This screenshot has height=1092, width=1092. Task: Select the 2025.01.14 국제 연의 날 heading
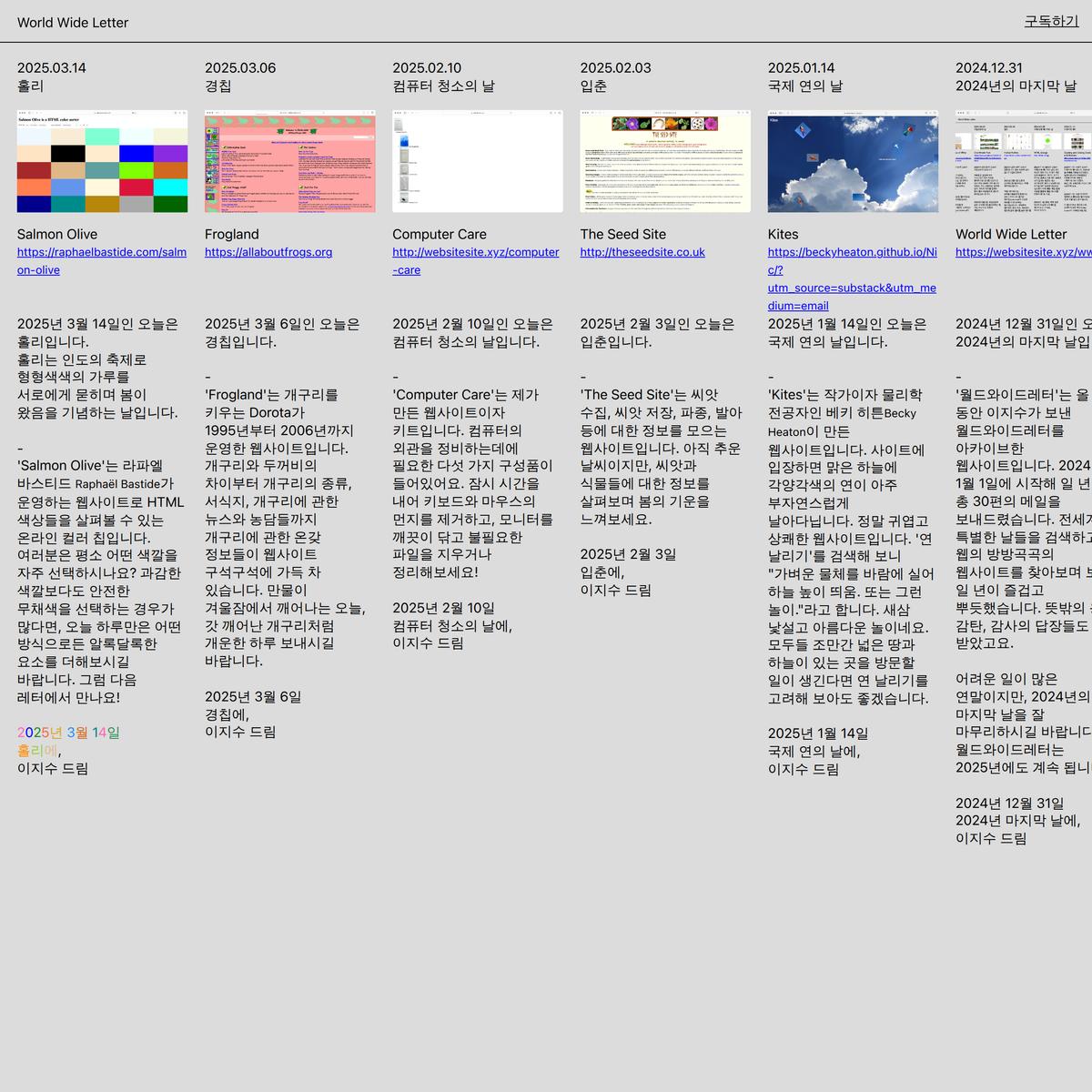click(x=805, y=76)
